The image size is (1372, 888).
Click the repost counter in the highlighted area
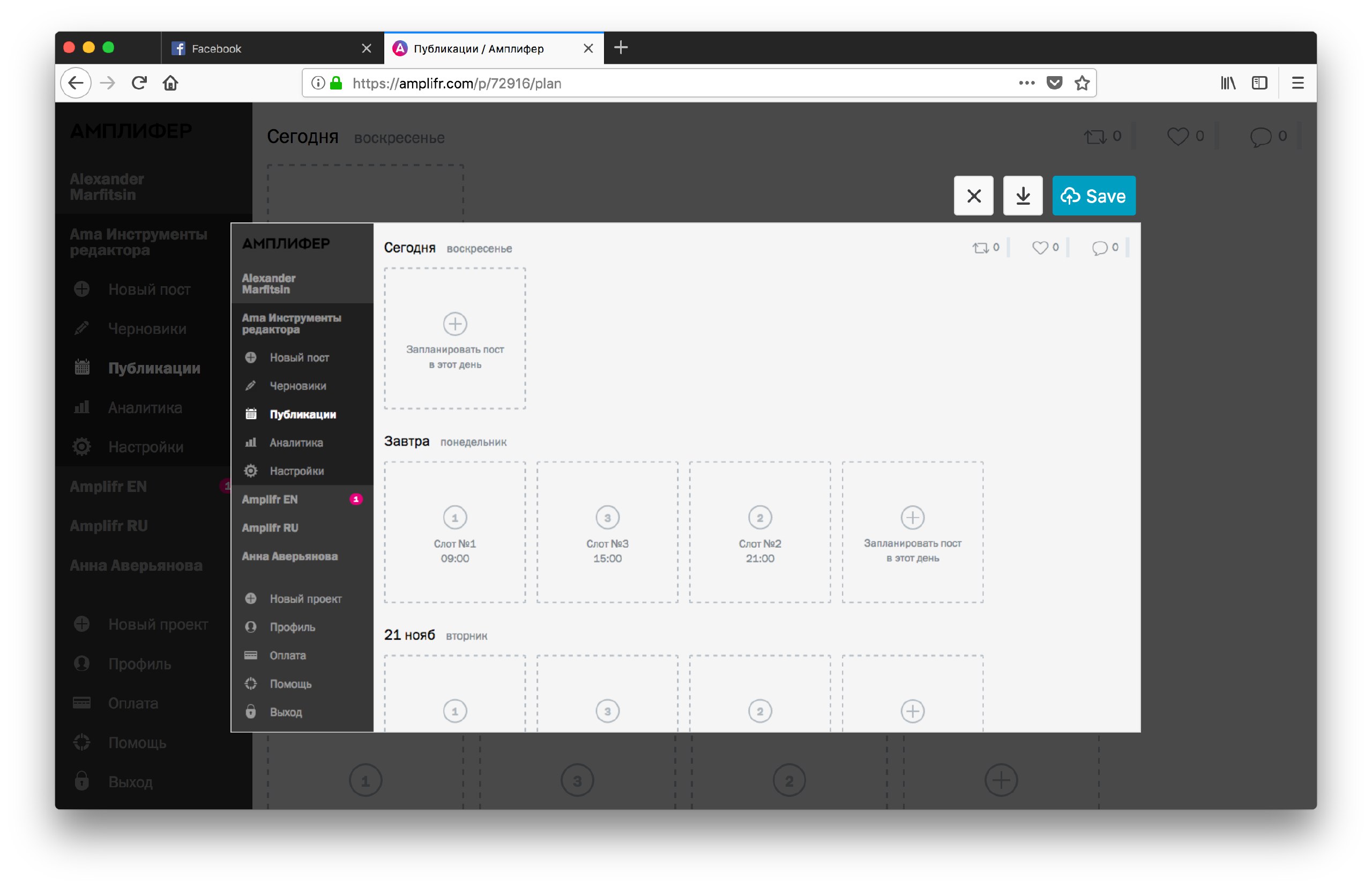pos(986,248)
